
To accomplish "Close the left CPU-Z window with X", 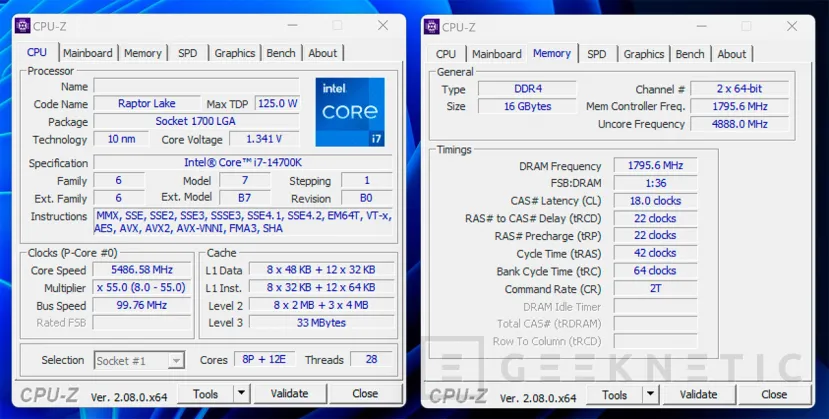I will coord(383,25).
